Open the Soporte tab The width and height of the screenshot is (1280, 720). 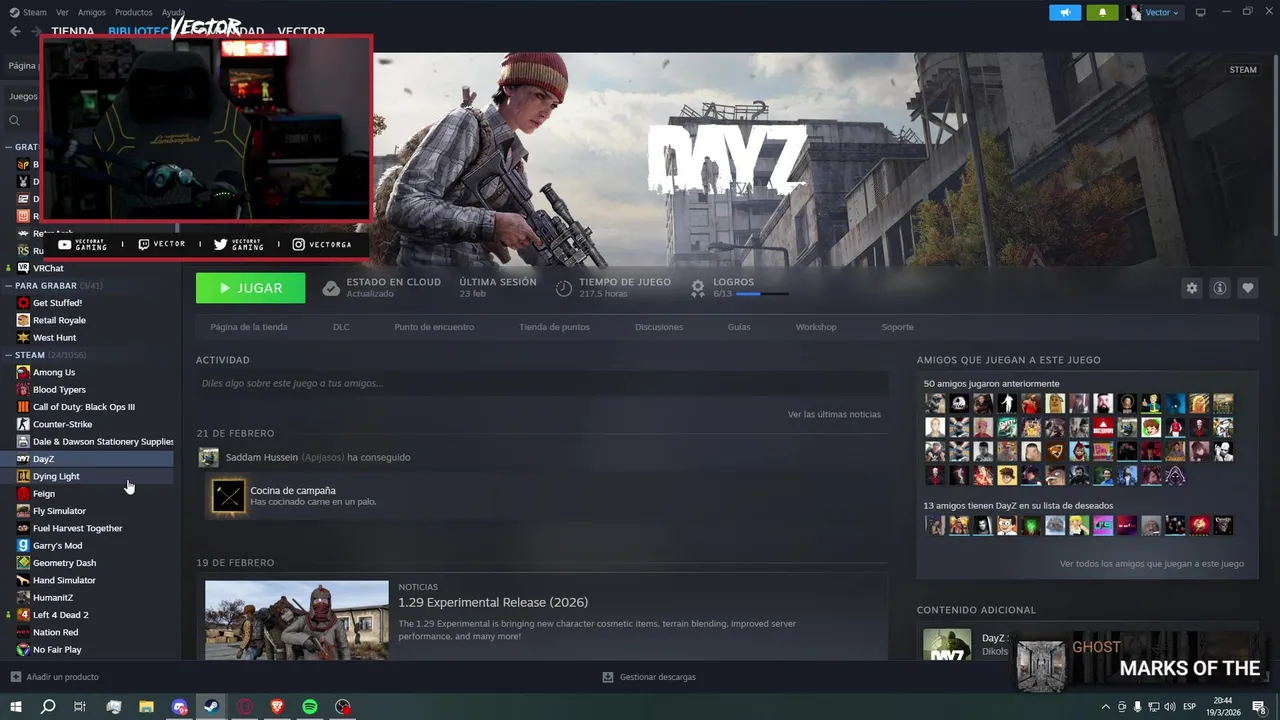pyautogui.click(x=897, y=327)
